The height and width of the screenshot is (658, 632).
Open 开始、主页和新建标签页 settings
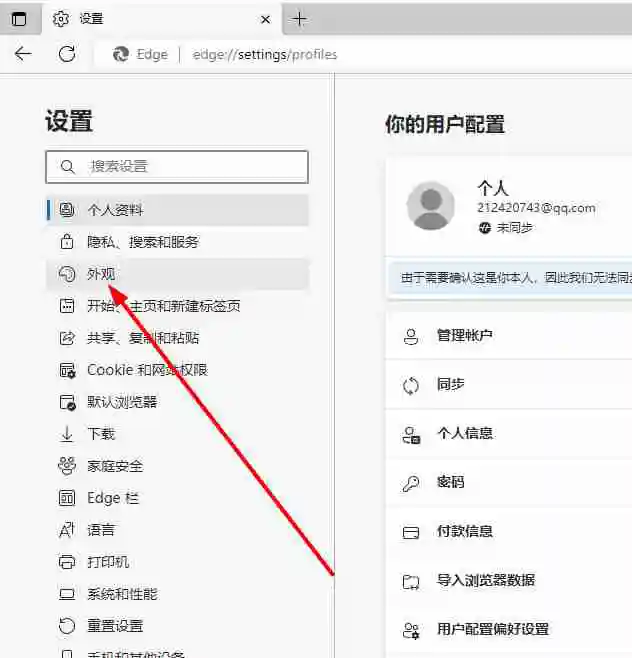click(177, 306)
